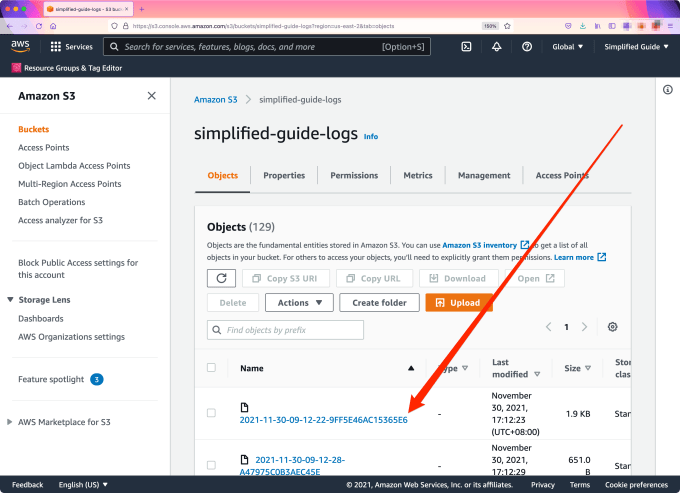Open the info panel icon at right
680x493 pixels.
668,90
